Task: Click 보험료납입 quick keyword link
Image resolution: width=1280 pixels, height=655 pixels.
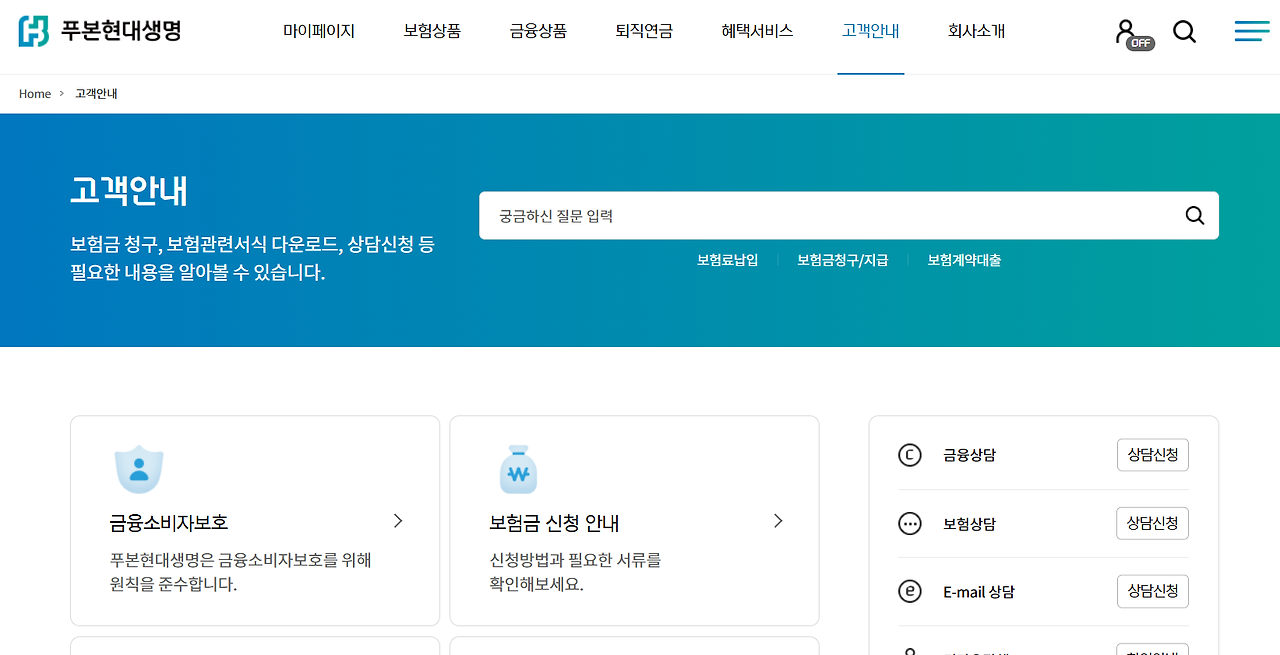Action: click(728, 260)
